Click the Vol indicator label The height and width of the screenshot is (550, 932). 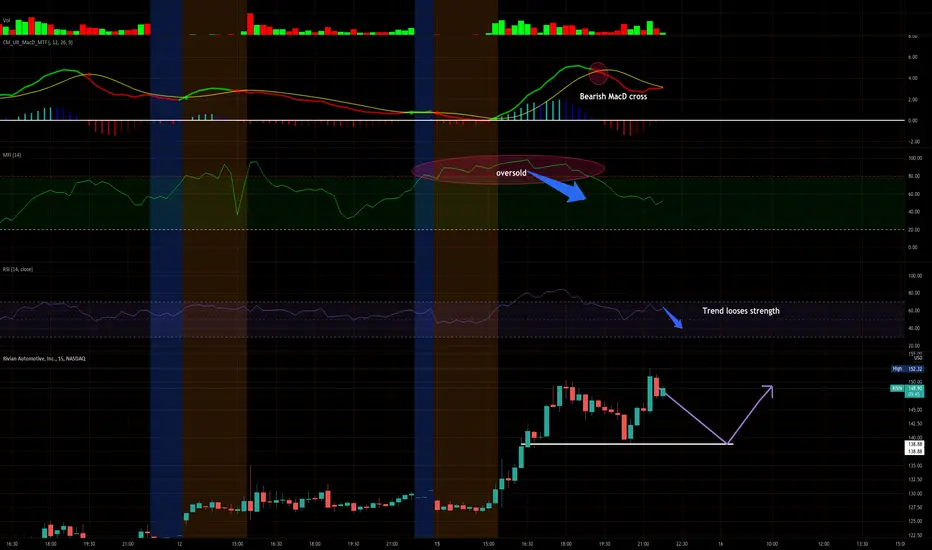[6, 20]
